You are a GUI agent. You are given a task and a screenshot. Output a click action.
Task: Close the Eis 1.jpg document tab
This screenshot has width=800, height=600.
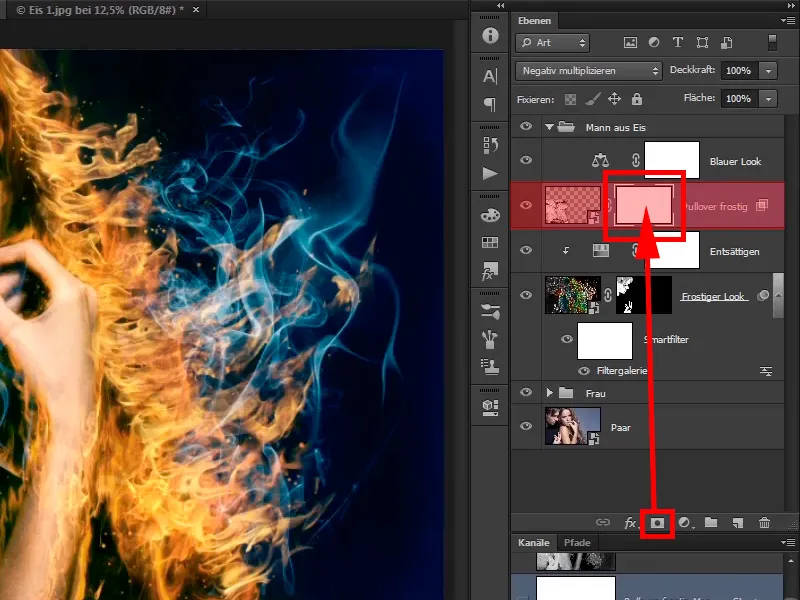[x=196, y=10]
